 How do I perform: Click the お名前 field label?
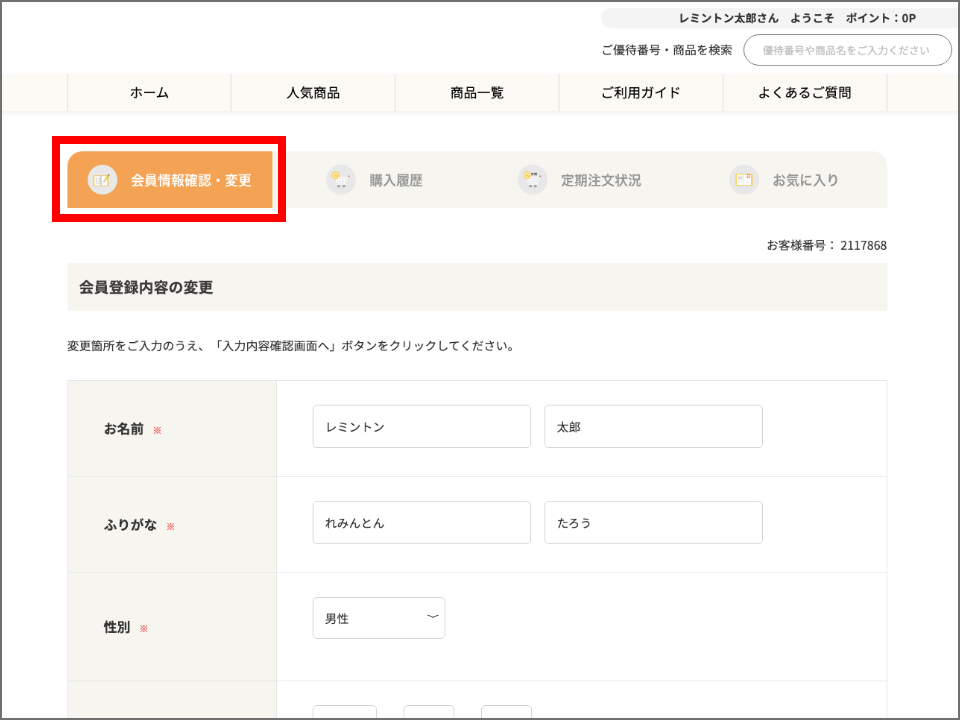[x=124, y=429]
